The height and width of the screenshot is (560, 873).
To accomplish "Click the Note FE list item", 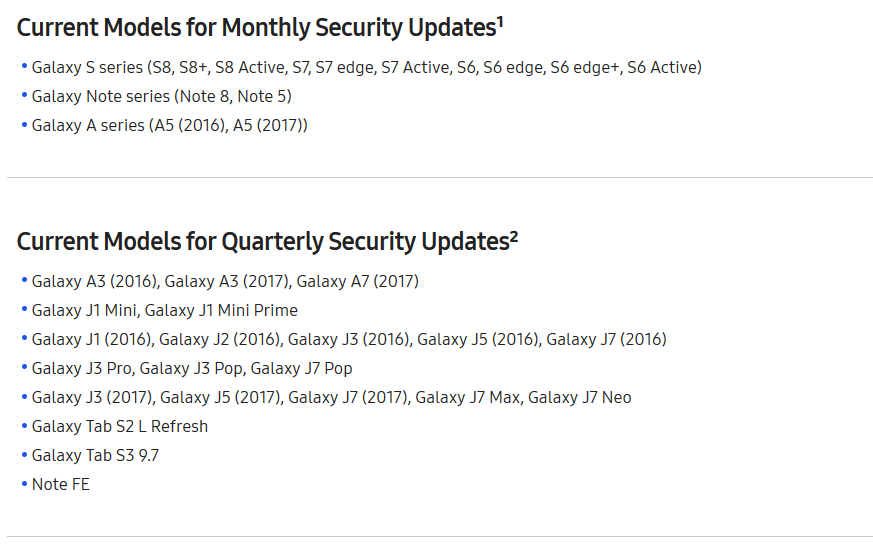I will [x=61, y=484].
